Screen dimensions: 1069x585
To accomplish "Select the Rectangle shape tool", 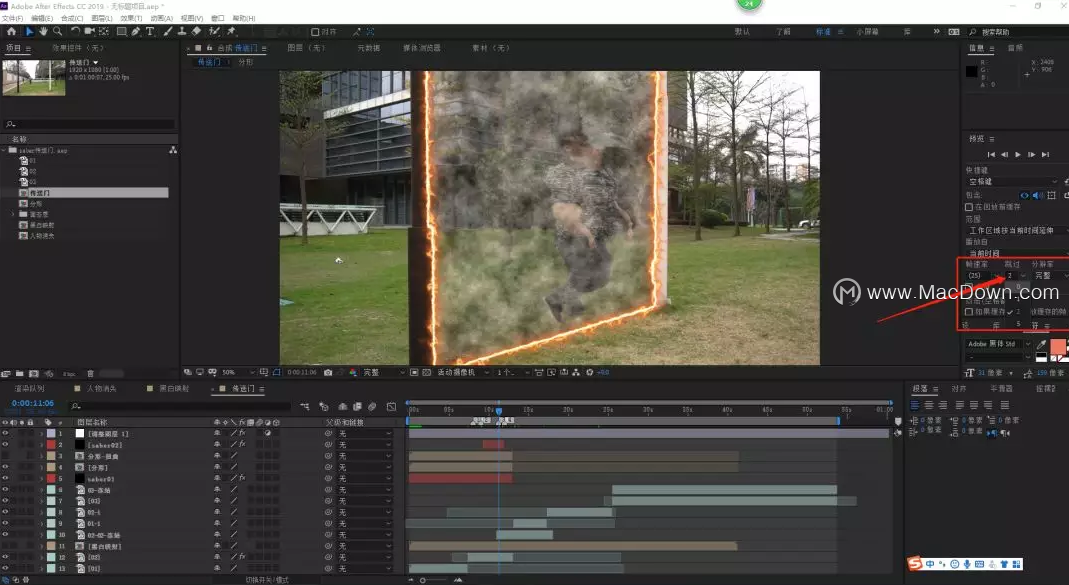I will click(x=121, y=32).
